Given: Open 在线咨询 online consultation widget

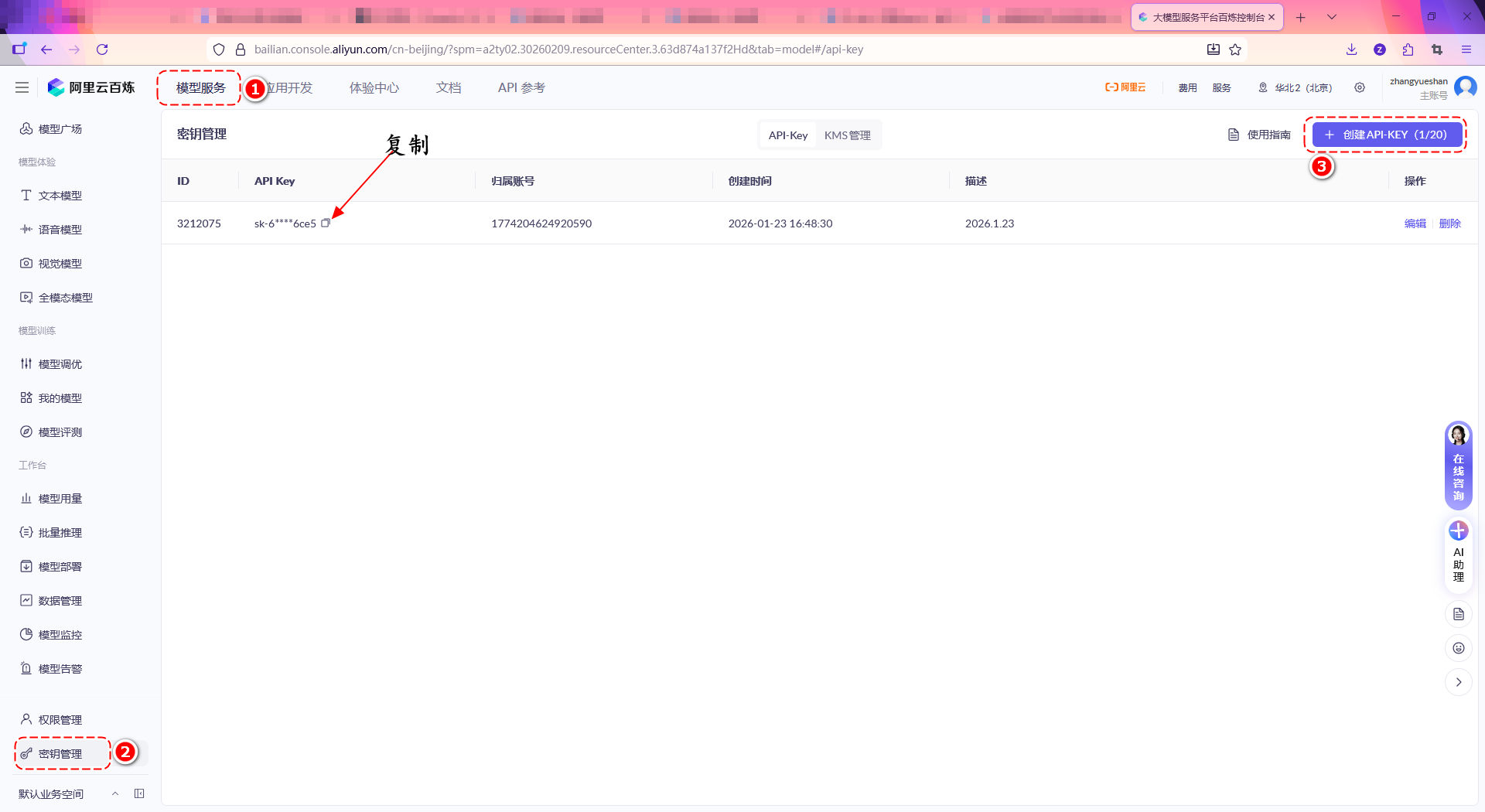Looking at the screenshot, I should 1459,466.
